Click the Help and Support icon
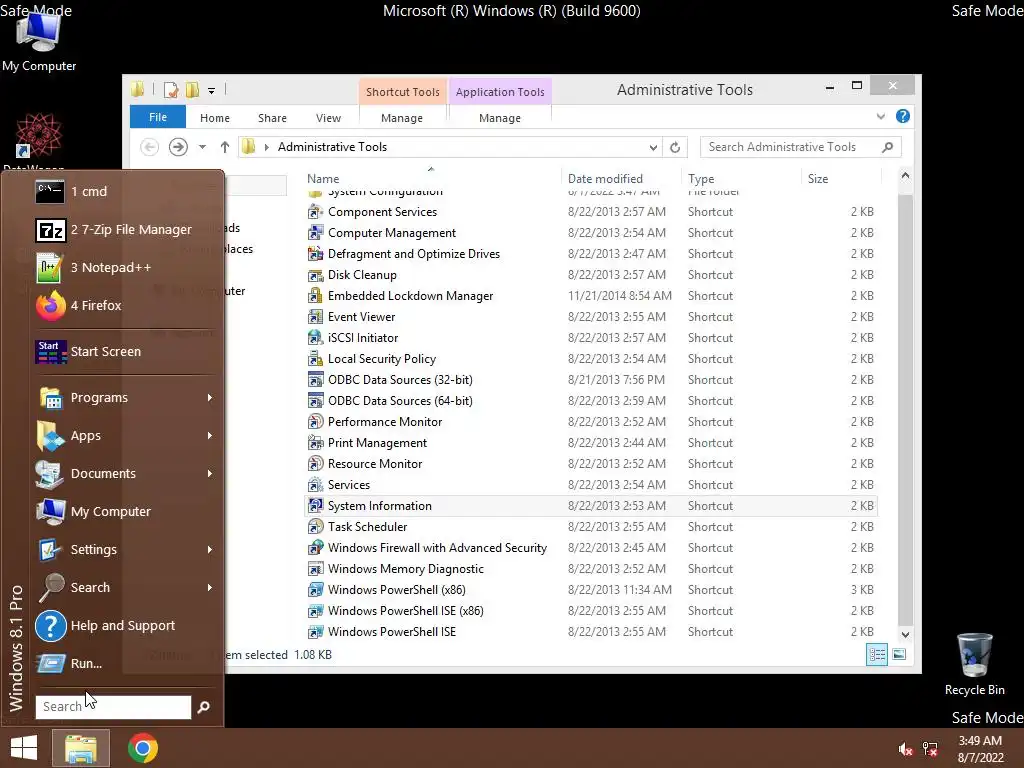1024x768 pixels. coord(51,626)
